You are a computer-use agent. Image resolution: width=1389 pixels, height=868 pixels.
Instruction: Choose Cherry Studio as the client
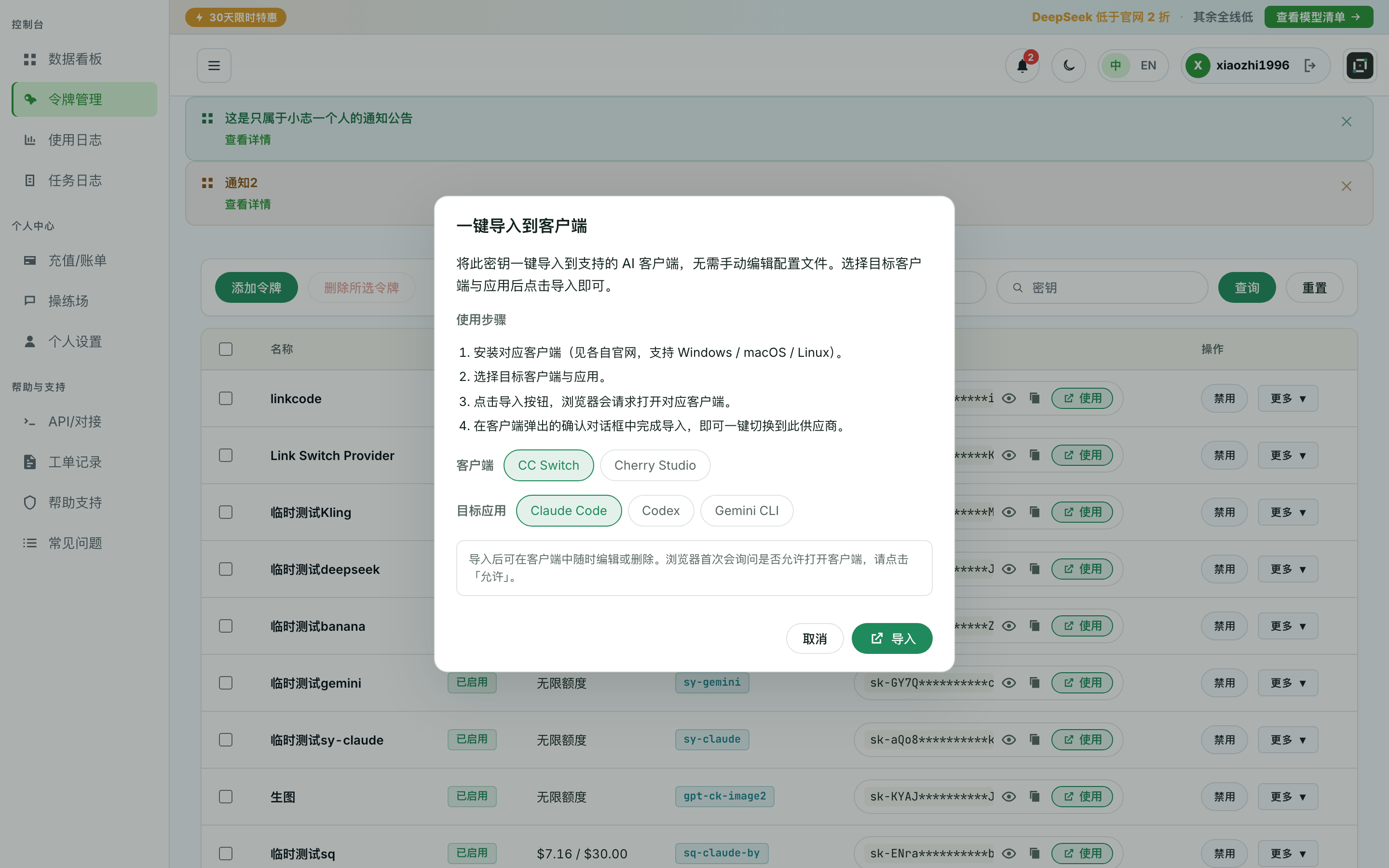pyautogui.click(x=655, y=465)
